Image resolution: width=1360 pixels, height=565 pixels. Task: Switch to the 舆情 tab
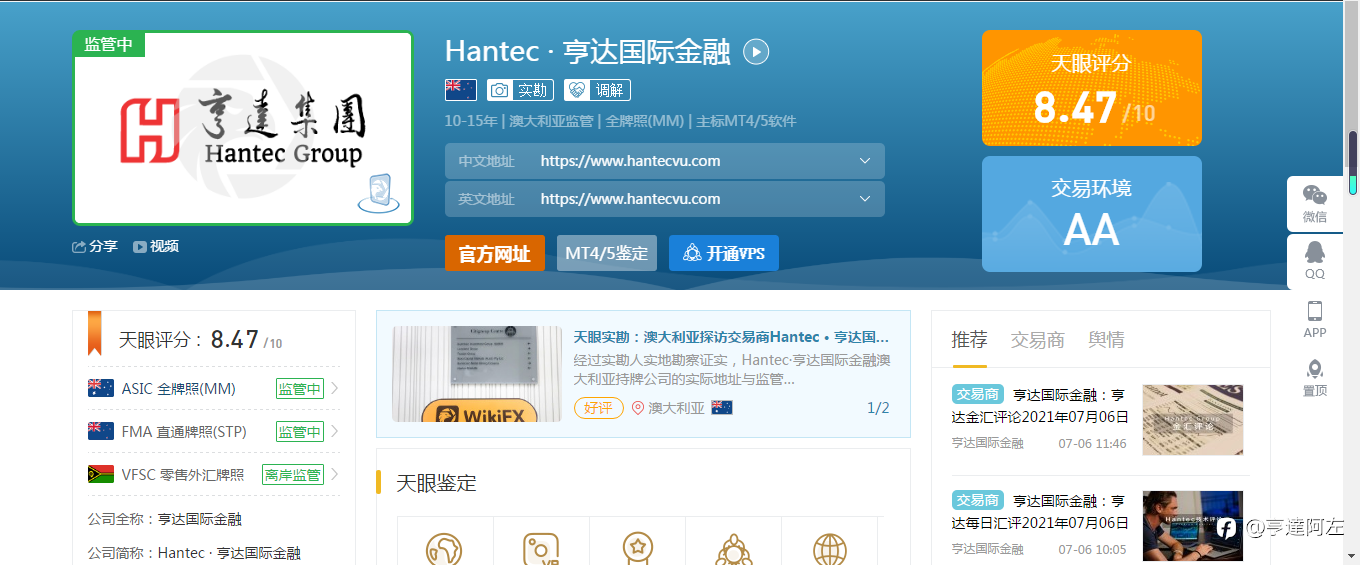[1106, 340]
